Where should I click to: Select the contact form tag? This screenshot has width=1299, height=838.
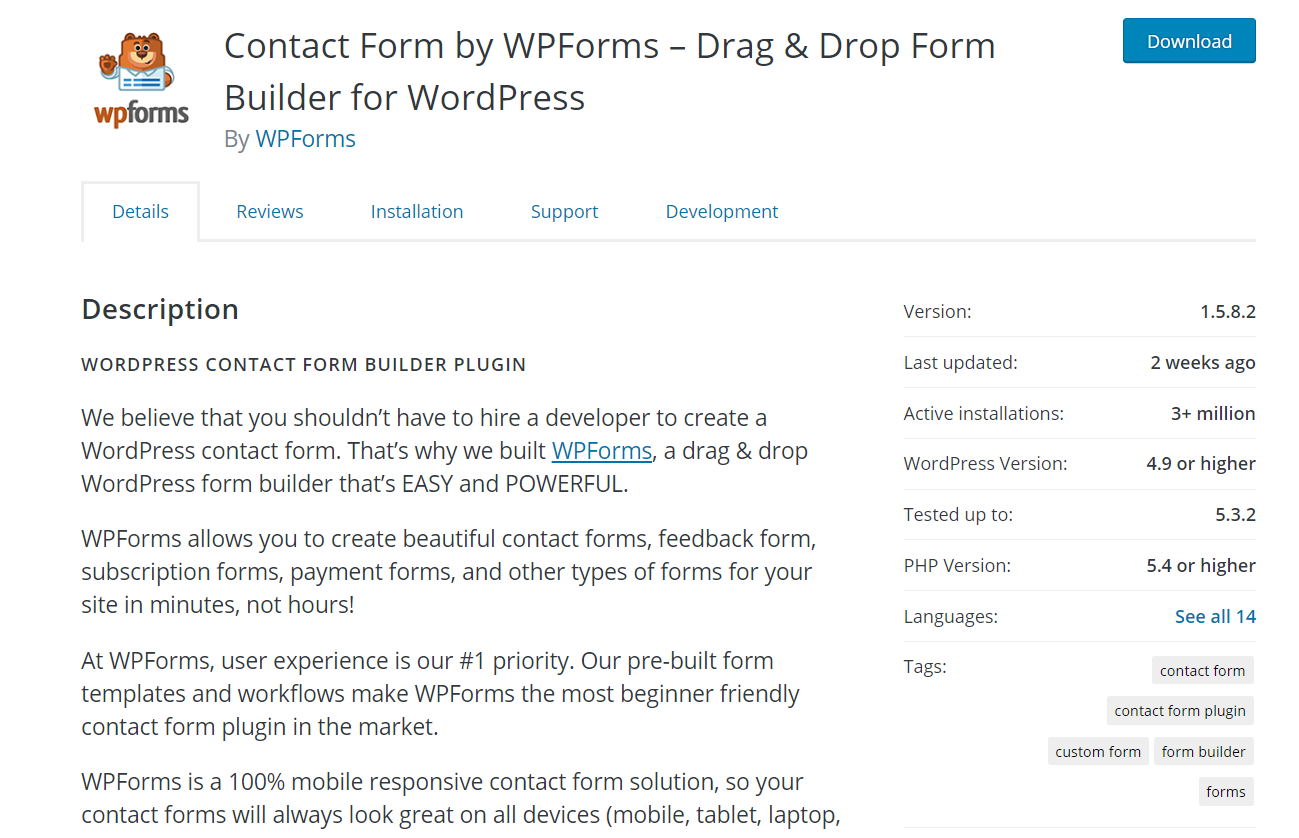tap(1202, 671)
